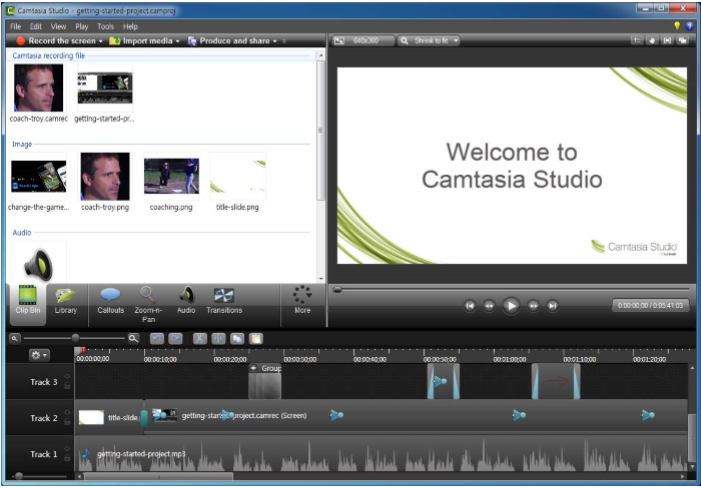This screenshot has height=488, width=701.
Task: Open the Clip Bin tab
Action: coord(28,303)
